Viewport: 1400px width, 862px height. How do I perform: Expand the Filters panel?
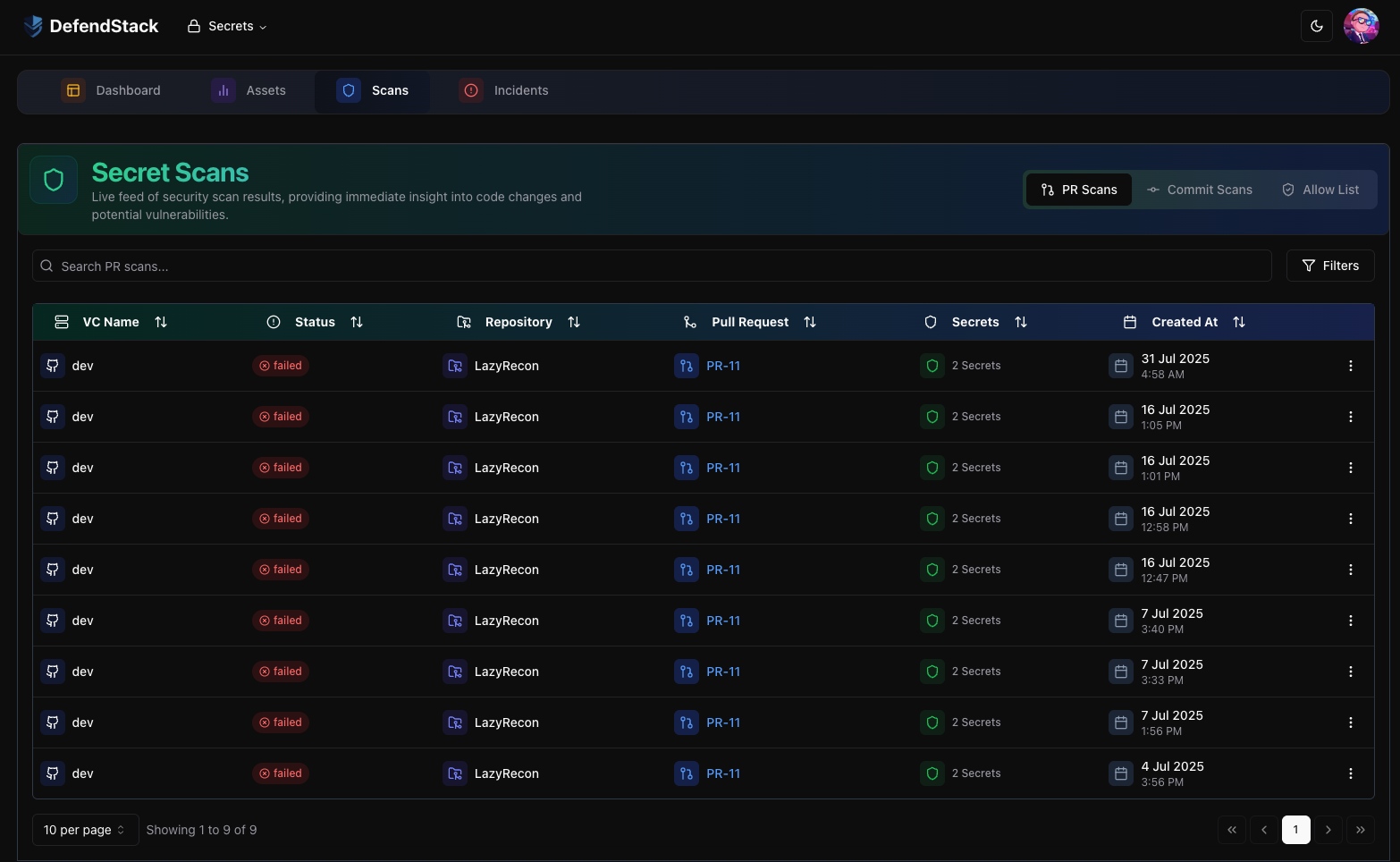(1330, 266)
